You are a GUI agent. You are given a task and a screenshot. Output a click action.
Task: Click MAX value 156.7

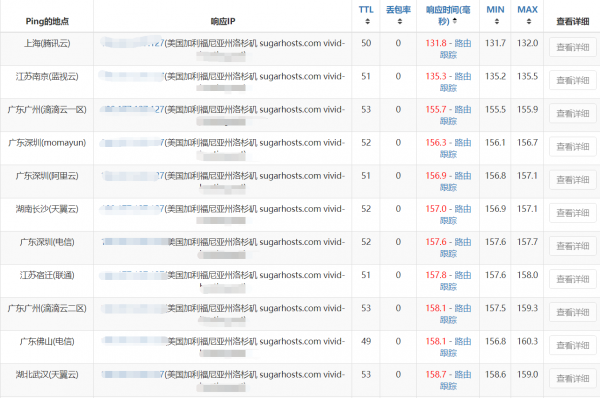[x=527, y=143]
